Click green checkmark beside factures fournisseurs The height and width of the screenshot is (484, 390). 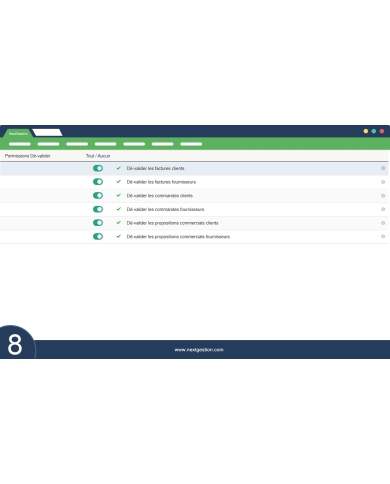coord(119,182)
